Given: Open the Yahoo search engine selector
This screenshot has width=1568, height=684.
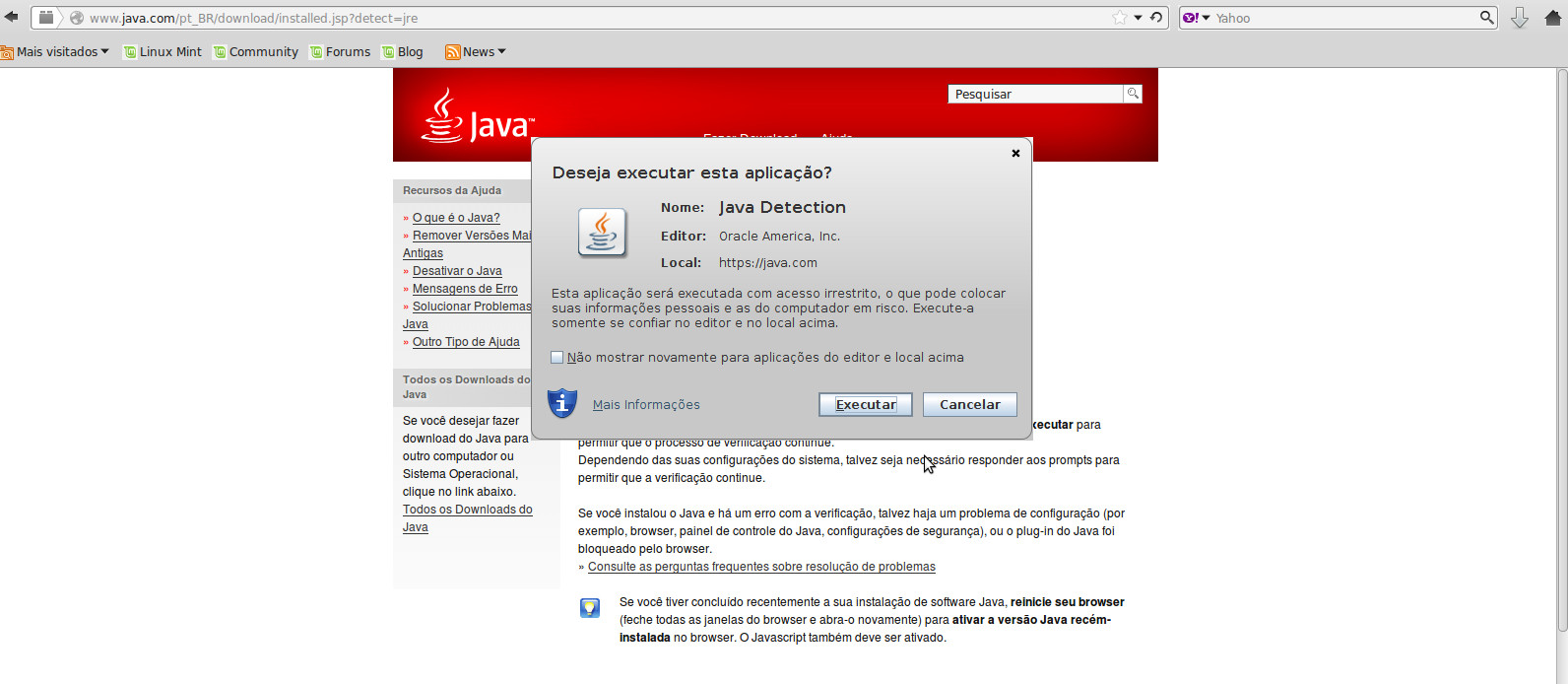Looking at the screenshot, I should pyautogui.click(x=1196, y=18).
